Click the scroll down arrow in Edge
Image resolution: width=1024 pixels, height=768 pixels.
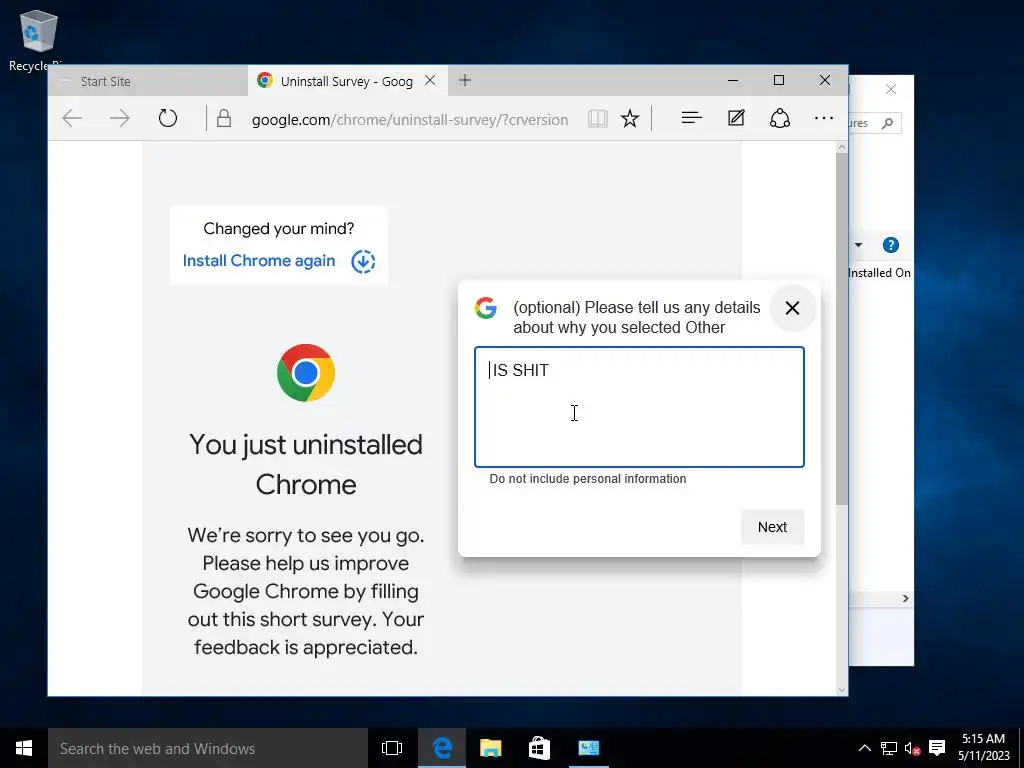(841, 689)
